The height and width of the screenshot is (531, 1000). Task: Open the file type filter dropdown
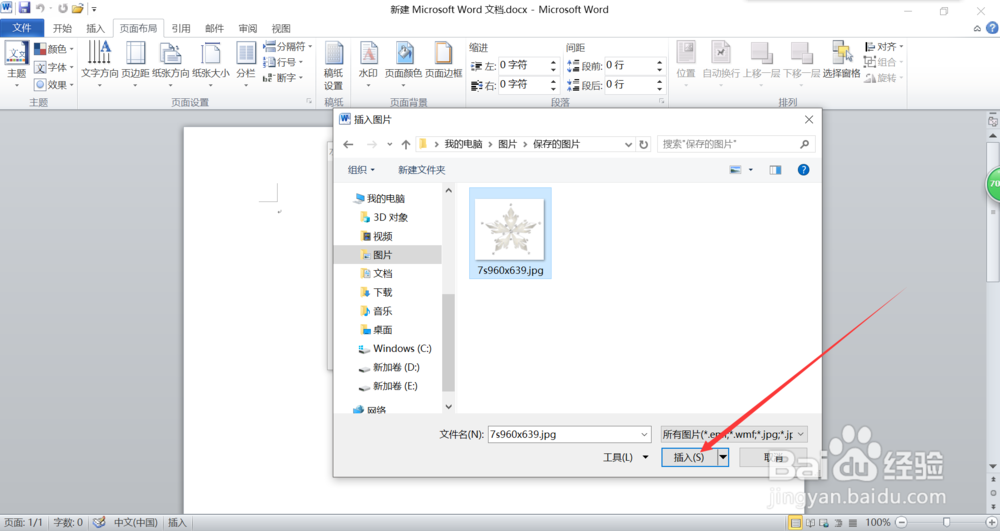pyautogui.click(x=734, y=434)
